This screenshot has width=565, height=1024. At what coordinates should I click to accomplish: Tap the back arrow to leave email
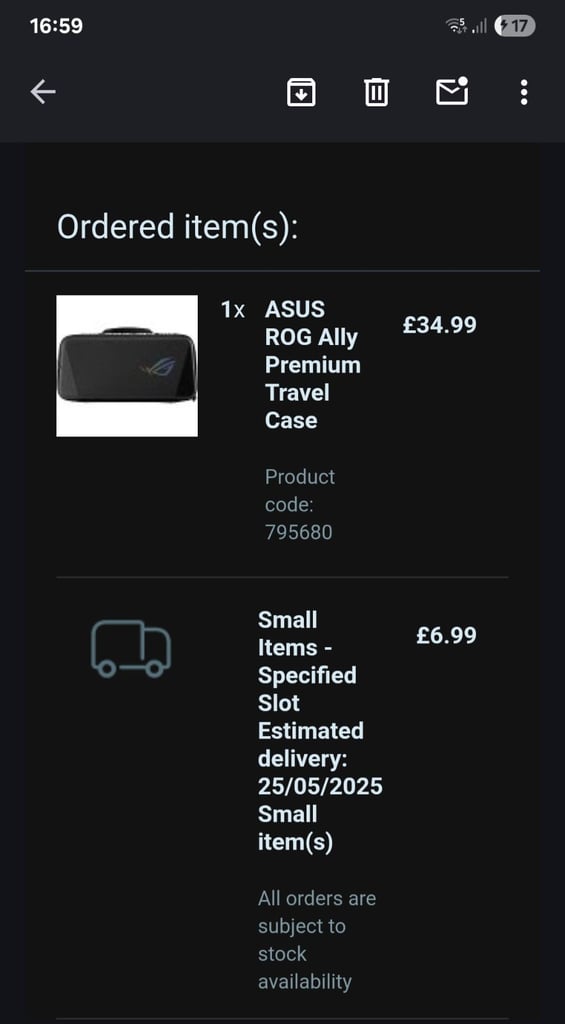pos(43,92)
